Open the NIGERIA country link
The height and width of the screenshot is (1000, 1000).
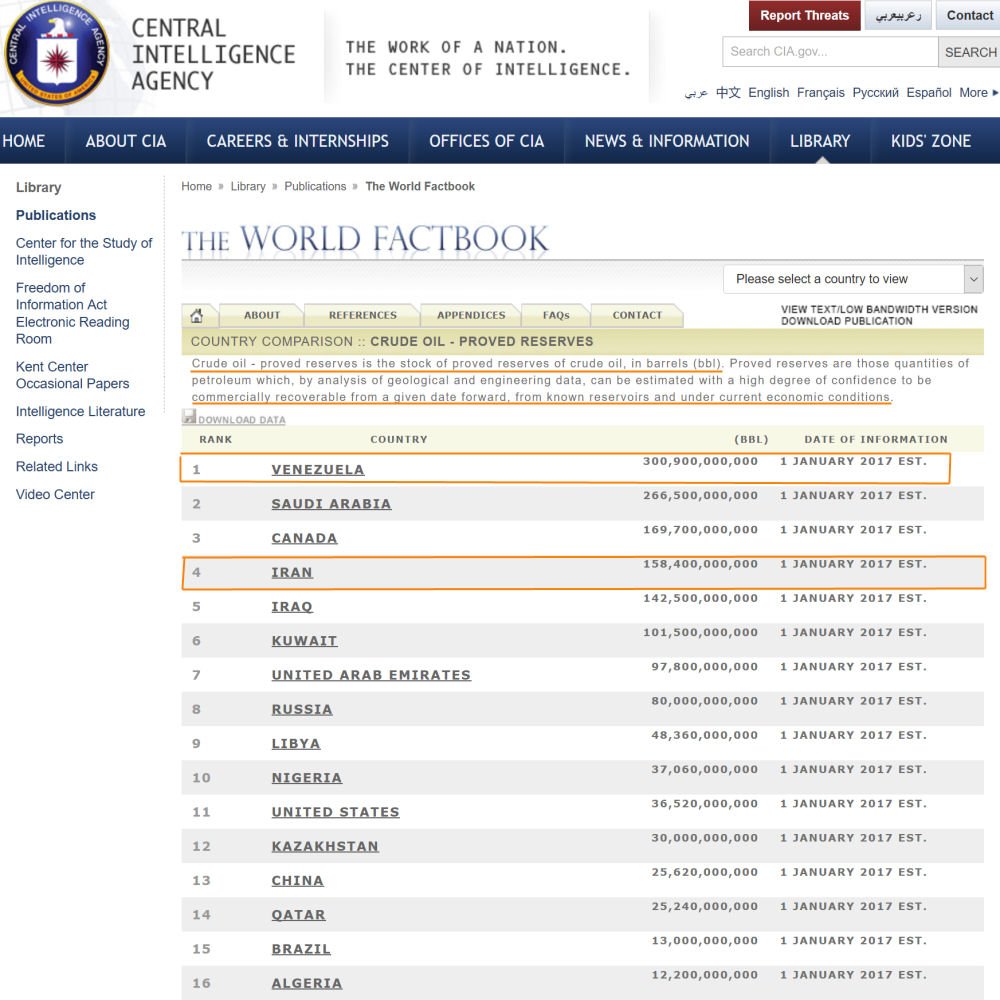(x=307, y=777)
